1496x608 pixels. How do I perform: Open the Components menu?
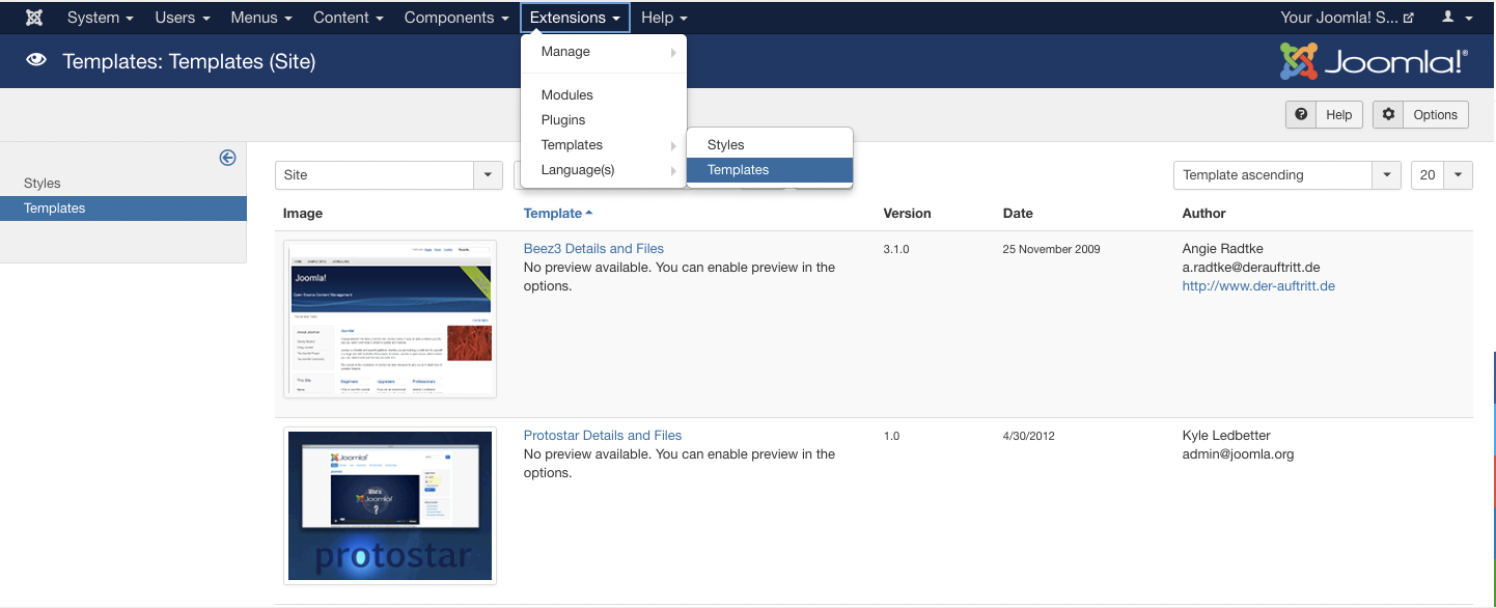457,17
